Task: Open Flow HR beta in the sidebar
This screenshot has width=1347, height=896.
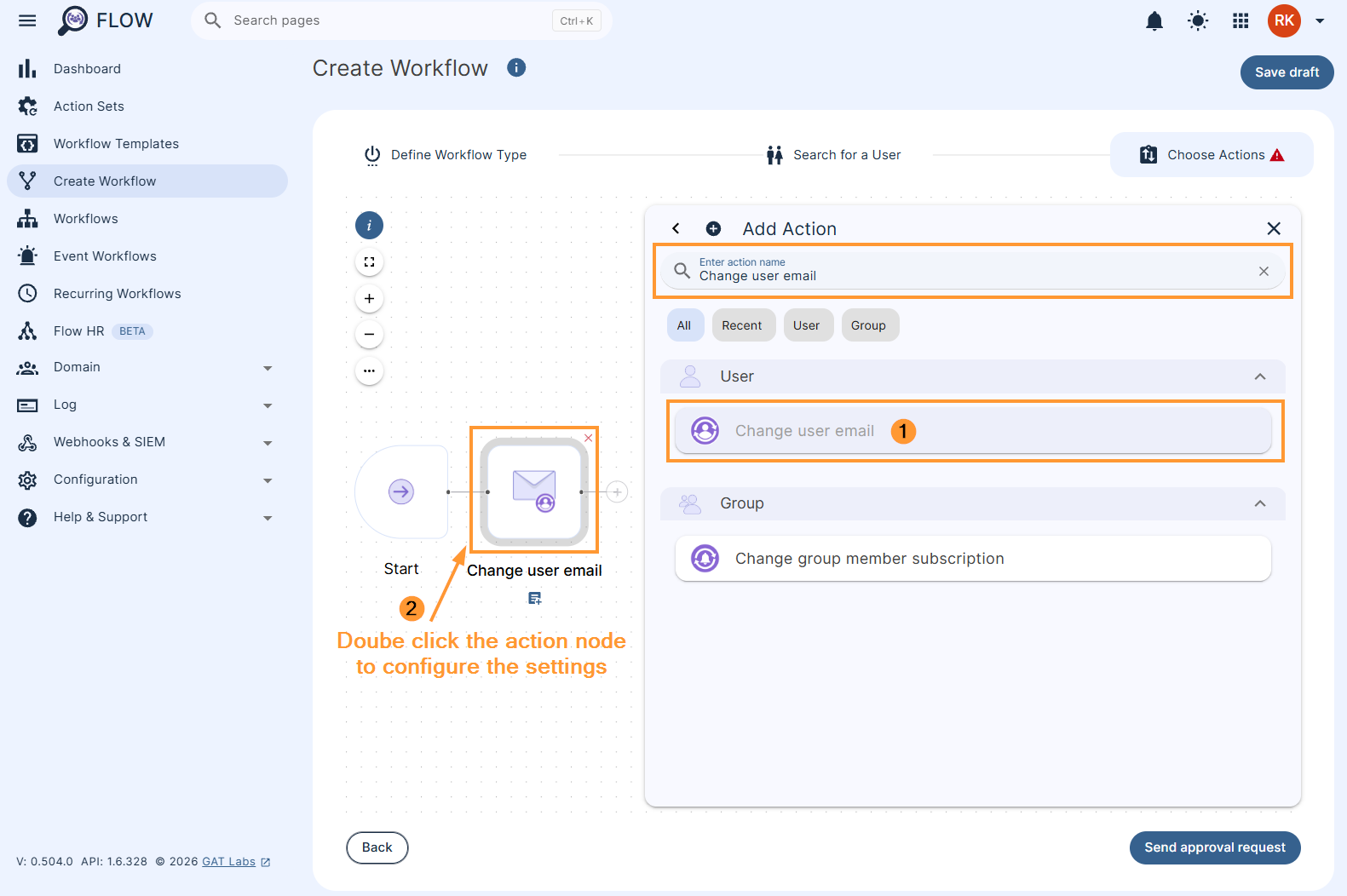Action: 147,331
